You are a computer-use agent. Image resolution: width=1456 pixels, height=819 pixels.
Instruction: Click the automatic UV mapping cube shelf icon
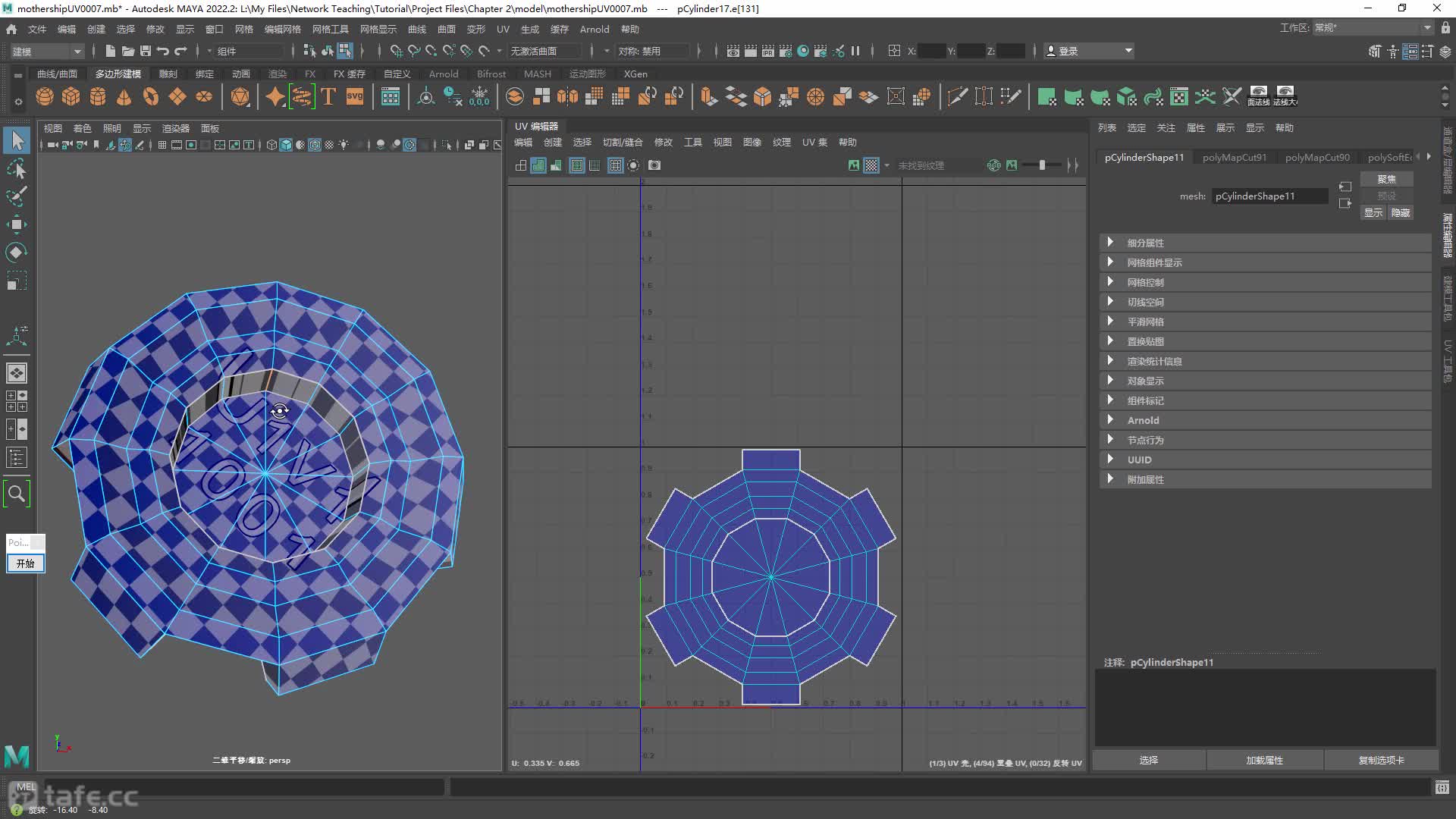click(x=1126, y=96)
